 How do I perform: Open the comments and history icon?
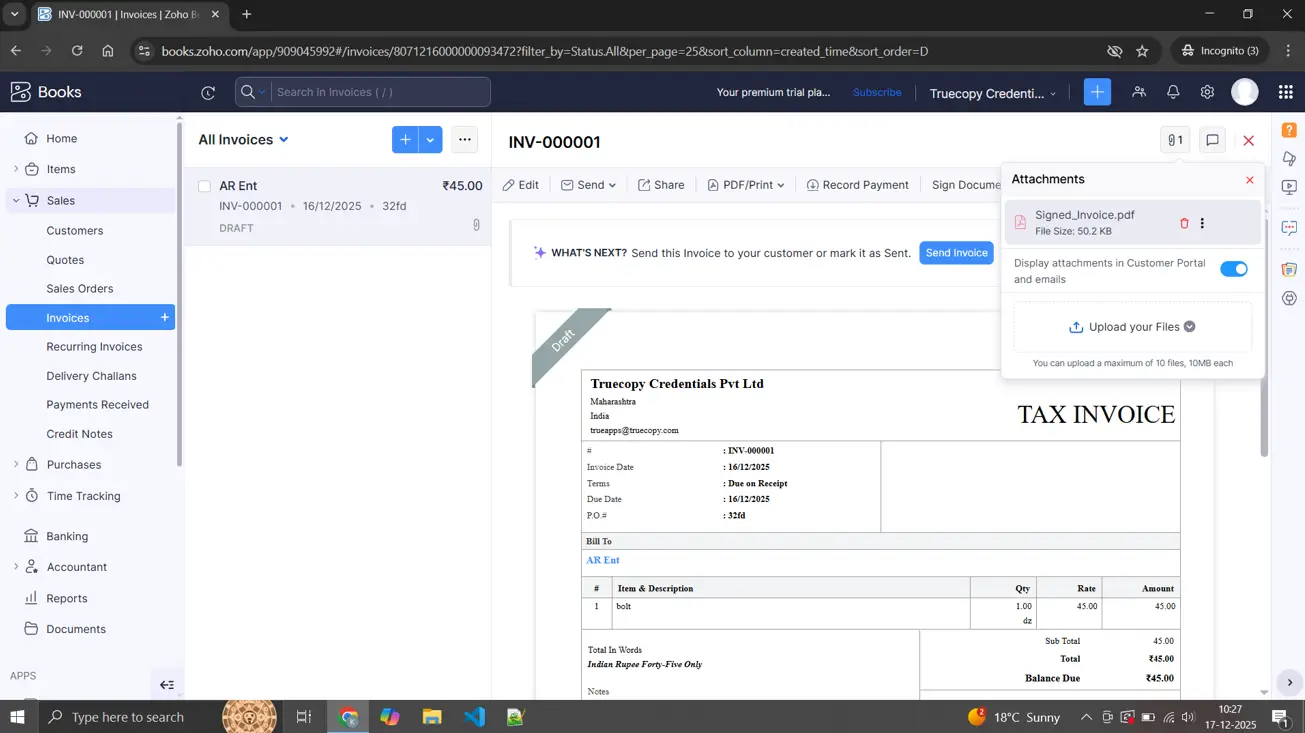pos(1212,141)
